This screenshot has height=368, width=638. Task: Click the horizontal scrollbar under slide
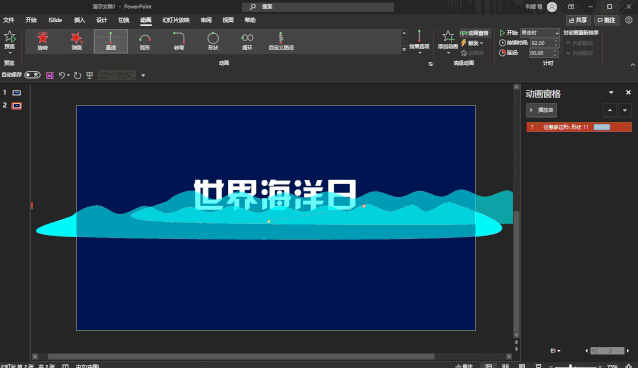point(241,357)
